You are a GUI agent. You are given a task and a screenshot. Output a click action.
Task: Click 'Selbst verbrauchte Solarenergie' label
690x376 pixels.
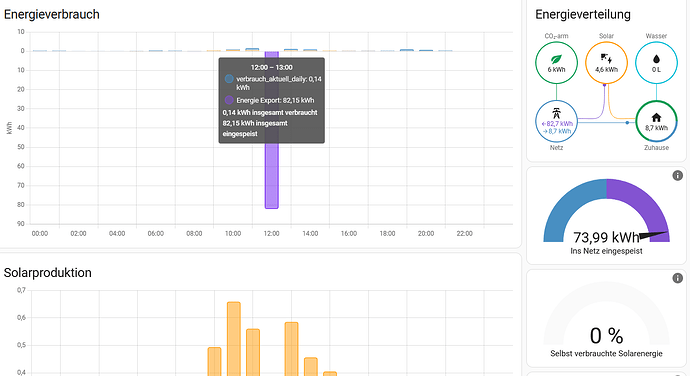(x=606, y=353)
